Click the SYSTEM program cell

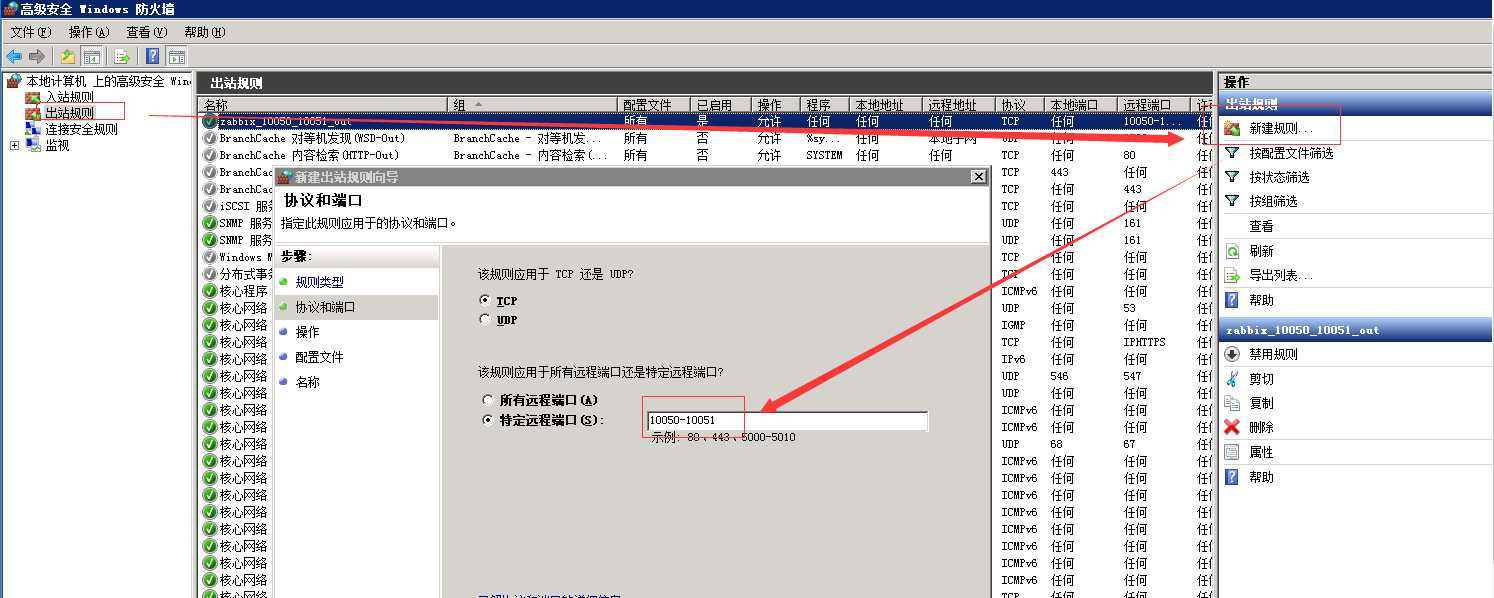tap(824, 155)
